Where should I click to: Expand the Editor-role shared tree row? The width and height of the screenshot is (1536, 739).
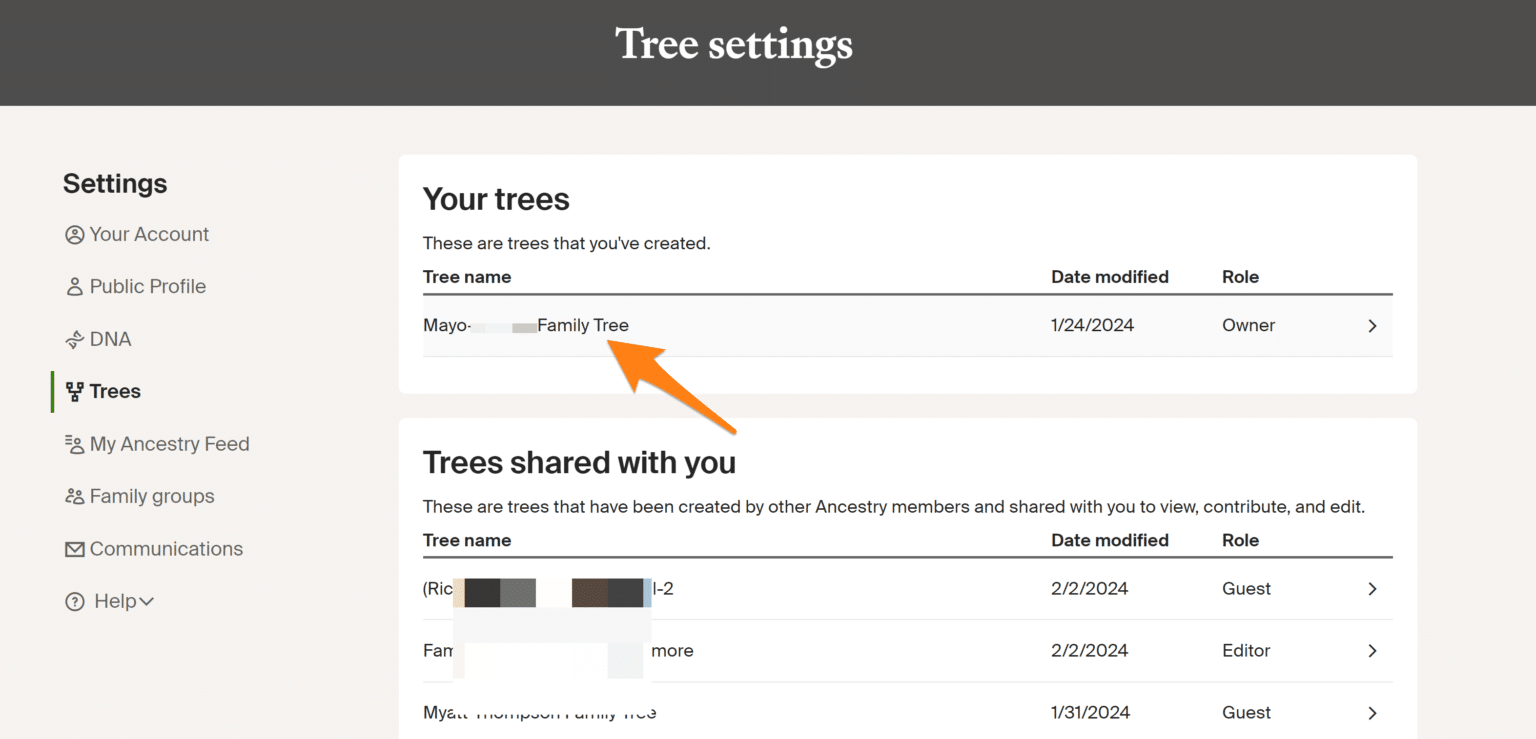(1372, 650)
